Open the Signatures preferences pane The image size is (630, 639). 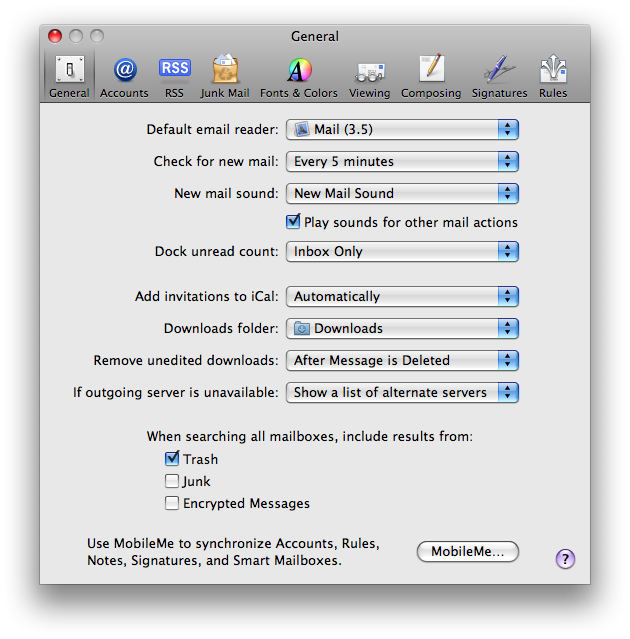[x=499, y=76]
